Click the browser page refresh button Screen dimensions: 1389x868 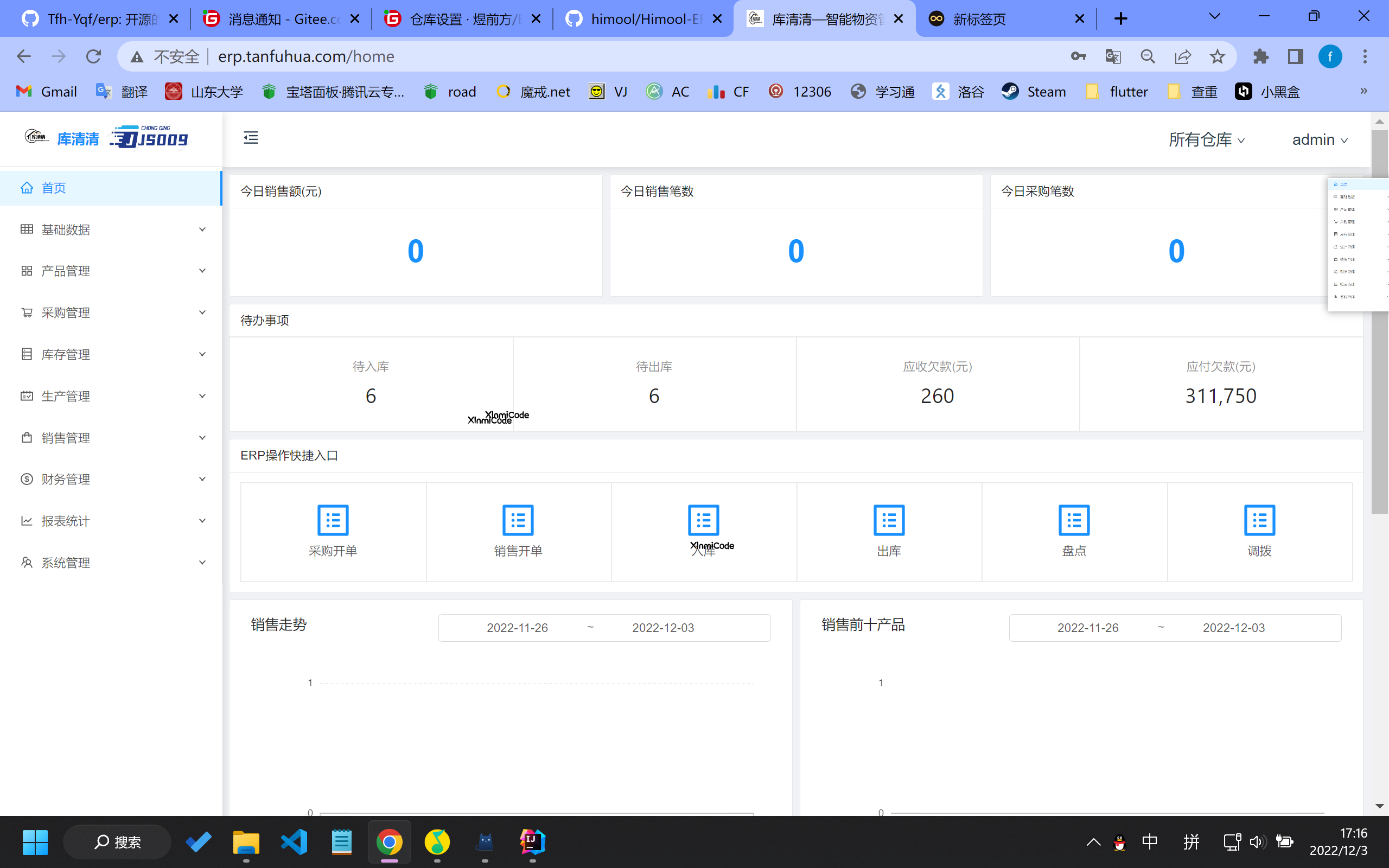pyautogui.click(x=93, y=56)
